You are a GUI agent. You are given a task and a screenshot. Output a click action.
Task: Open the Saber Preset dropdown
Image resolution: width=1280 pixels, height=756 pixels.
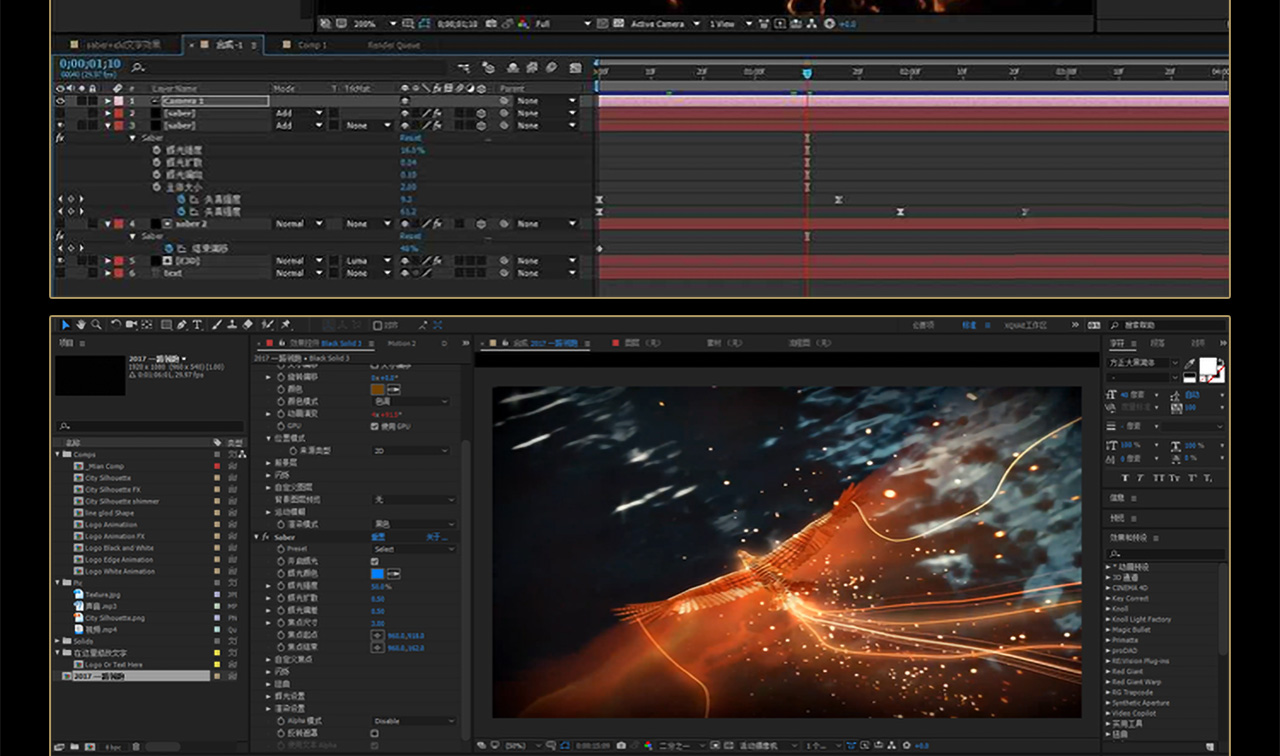tap(413, 549)
